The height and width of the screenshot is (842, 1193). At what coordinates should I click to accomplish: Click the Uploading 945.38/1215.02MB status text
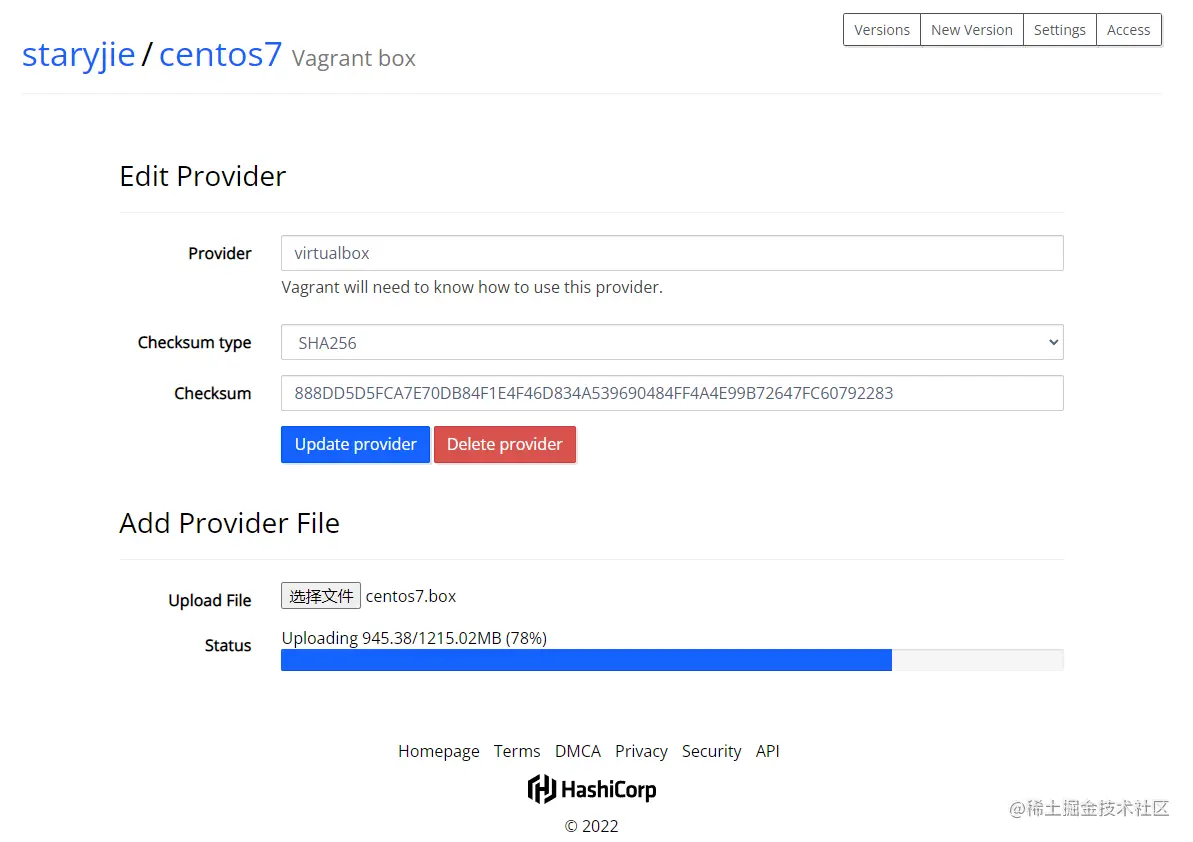tap(414, 638)
